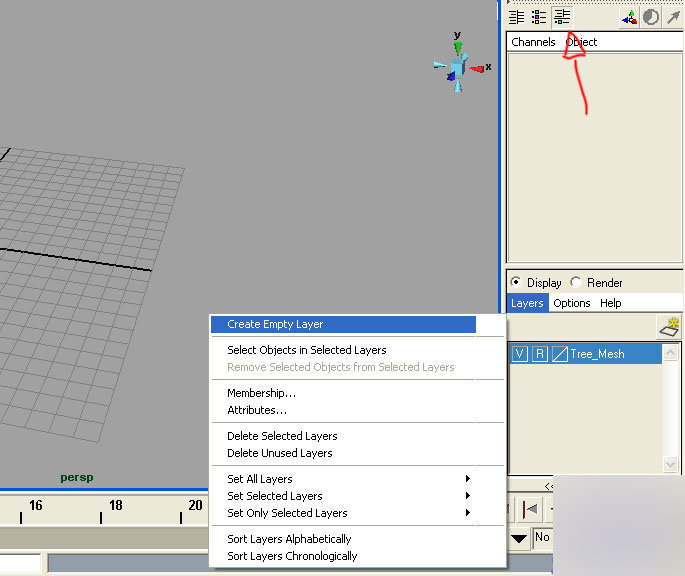The image size is (685, 576).
Task: Toggle the R display type of Tree_Mesh
Action: [540, 354]
